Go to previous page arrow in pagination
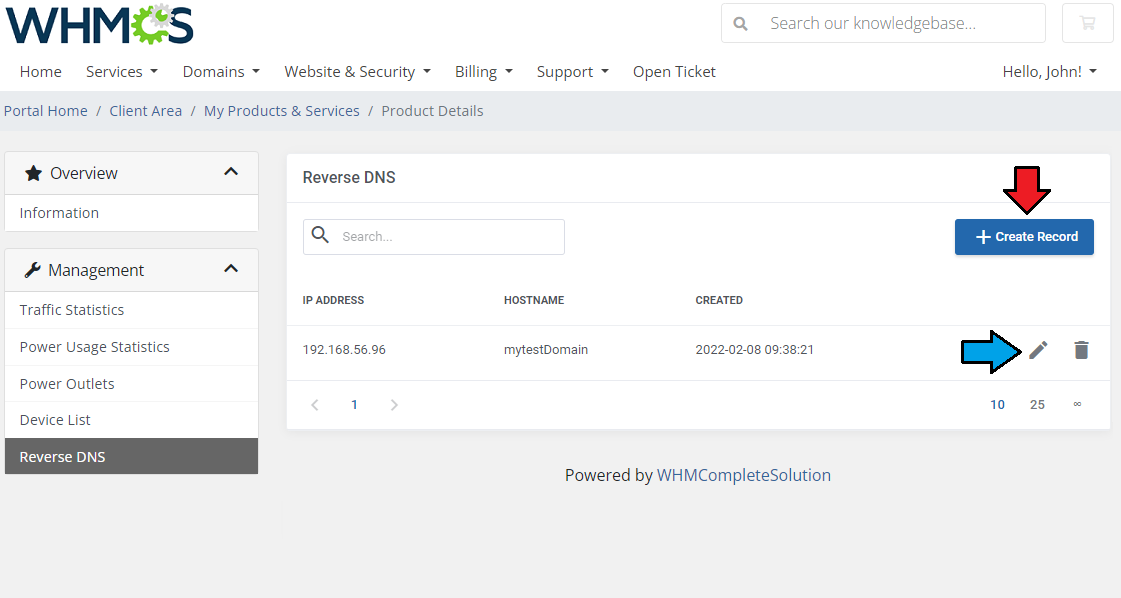The width and height of the screenshot is (1121, 598). click(315, 405)
